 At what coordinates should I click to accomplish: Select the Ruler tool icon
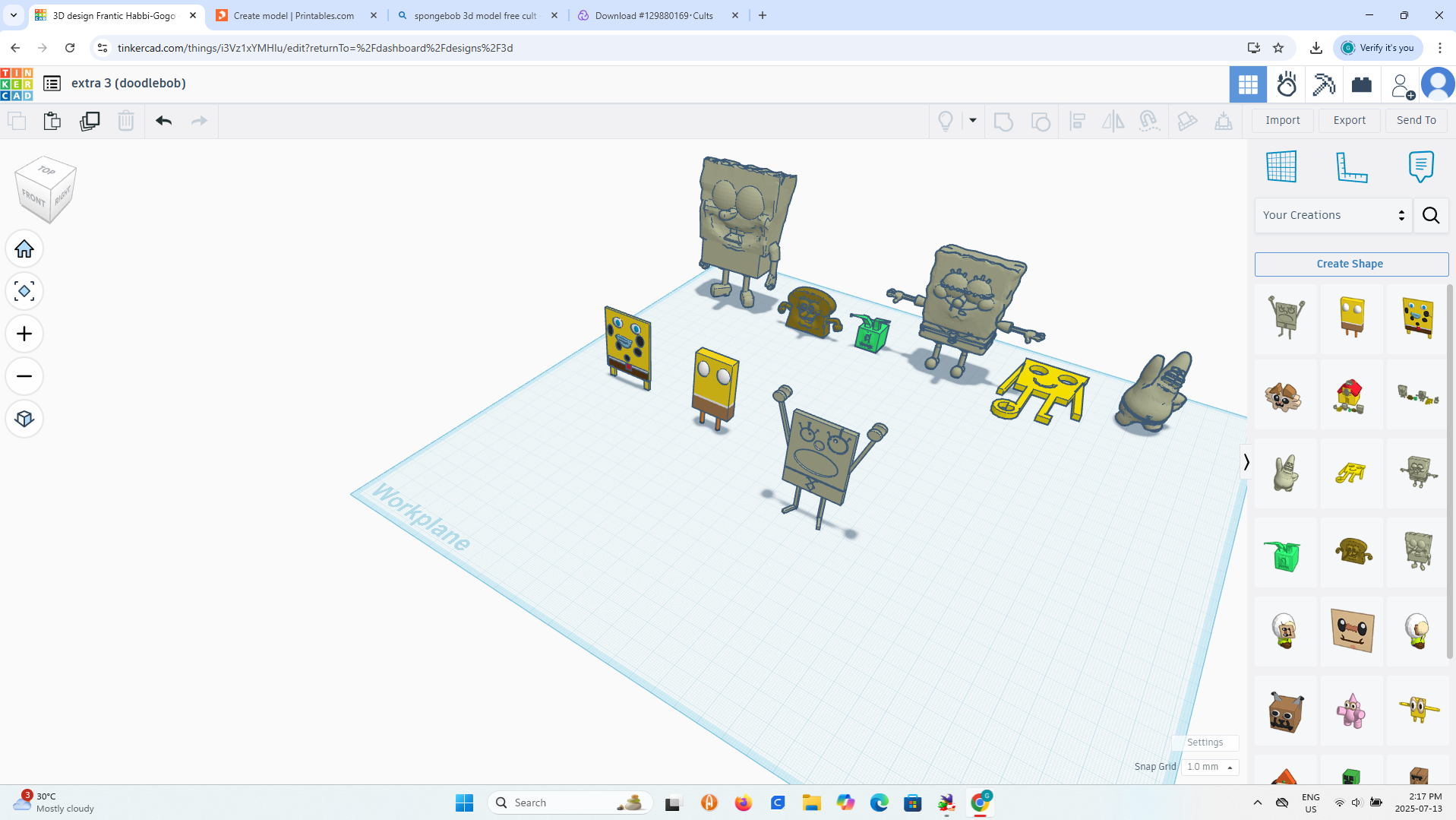[x=1352, y=166]
